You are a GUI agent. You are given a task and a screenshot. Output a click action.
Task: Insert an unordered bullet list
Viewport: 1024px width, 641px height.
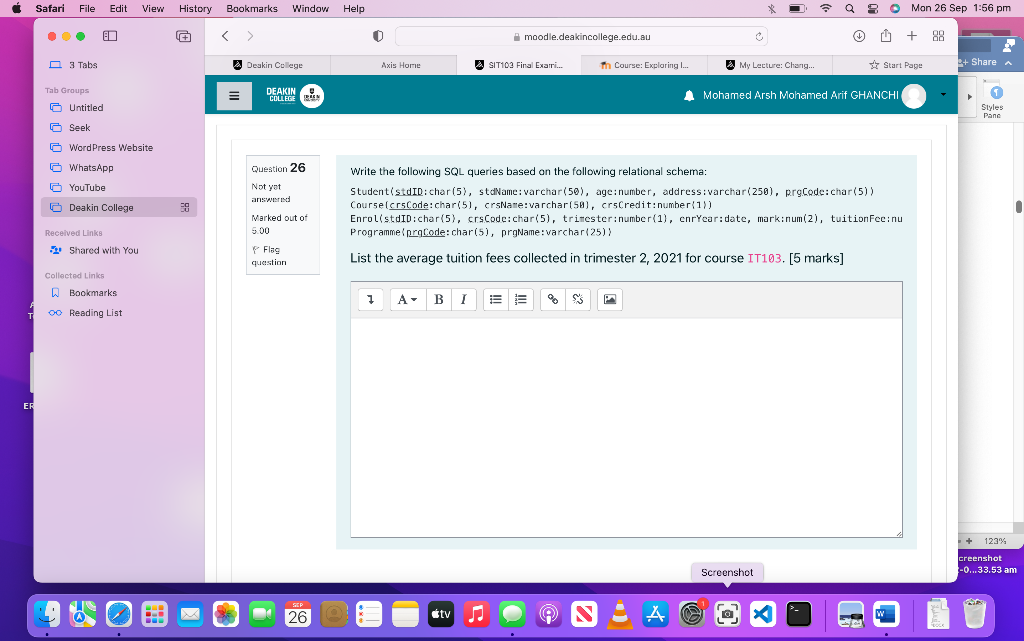coord(496,300)
